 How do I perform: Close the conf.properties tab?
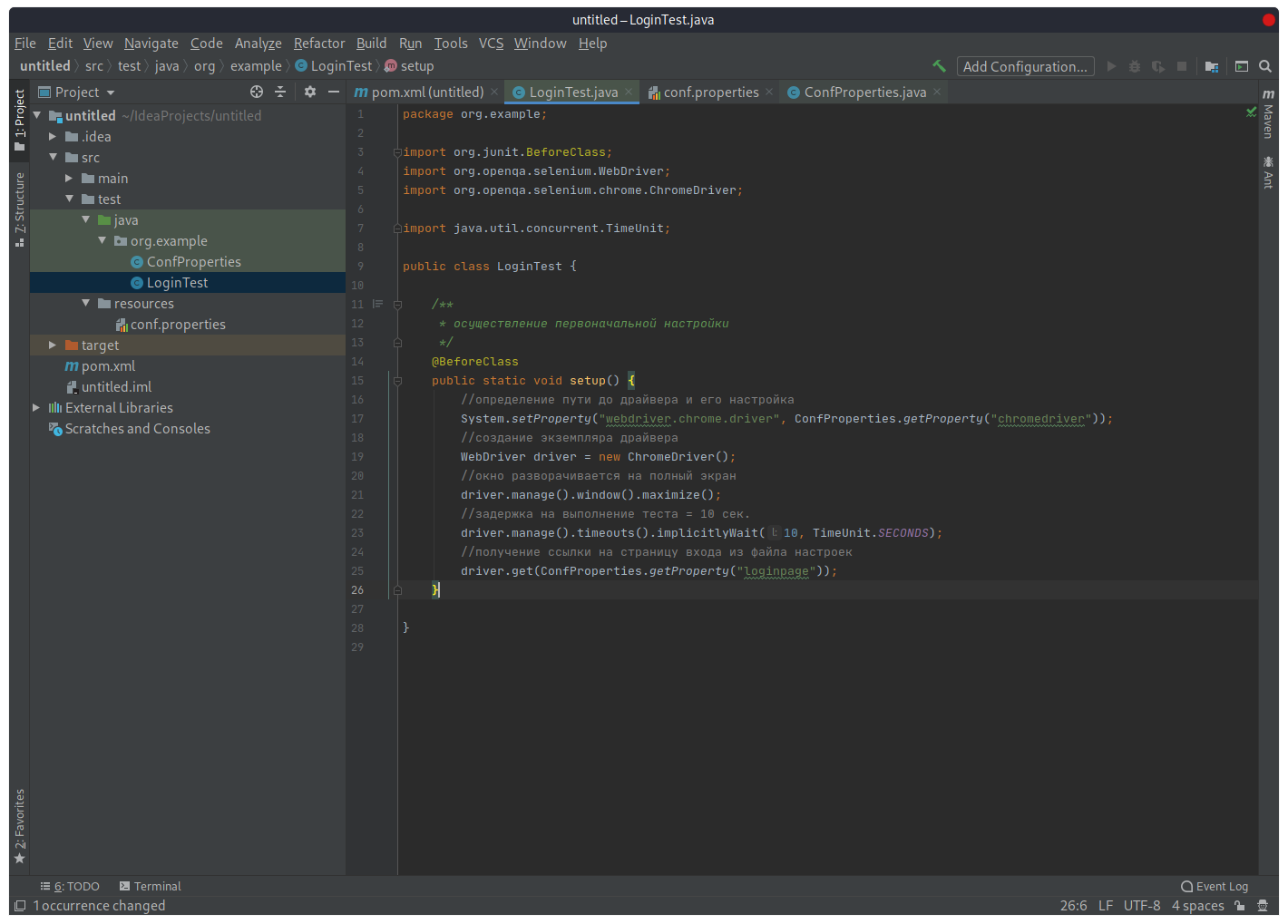tap(769, 92)
